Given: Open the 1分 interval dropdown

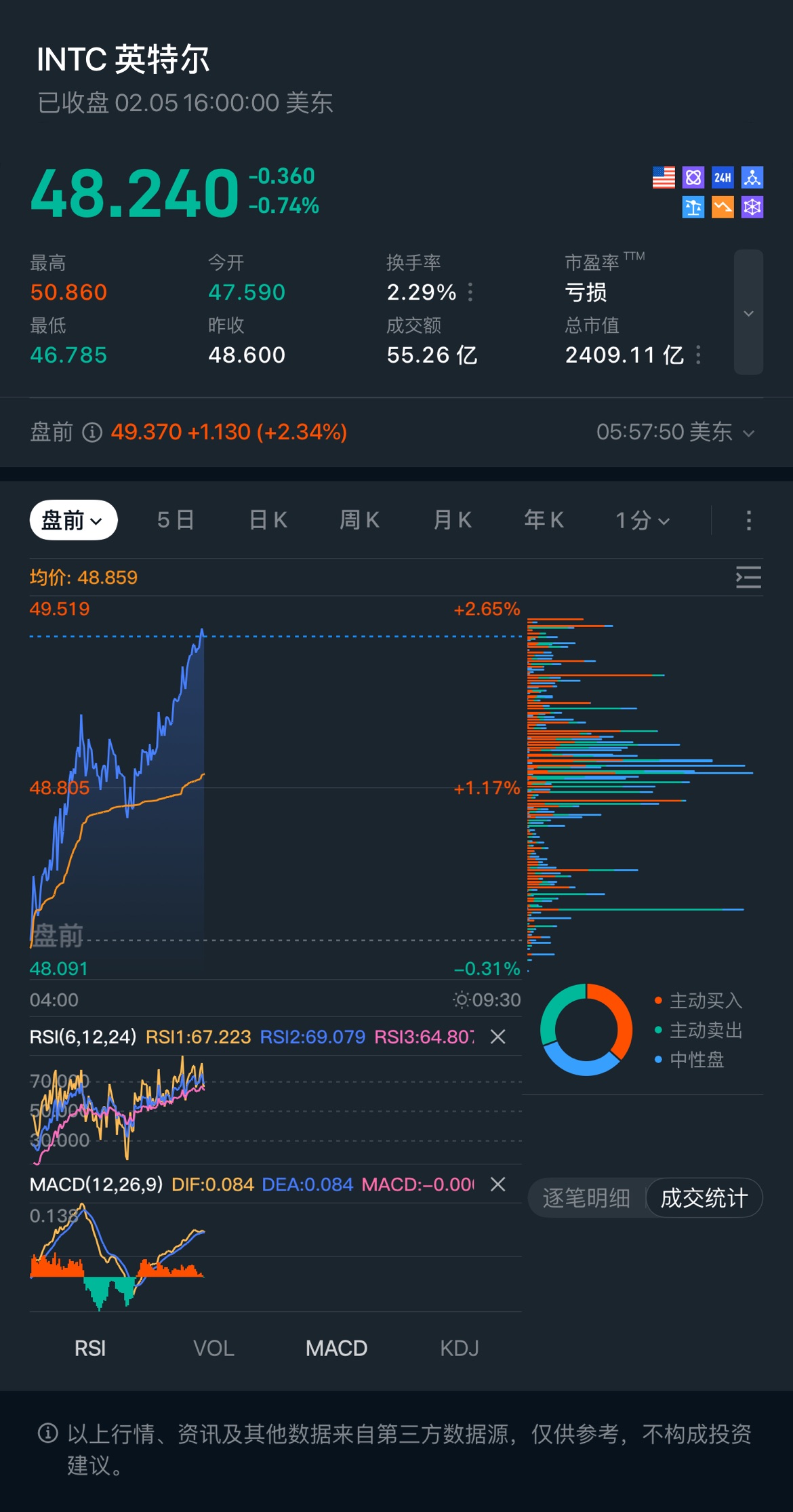Looking at the screenshot, I should [643, 520].
